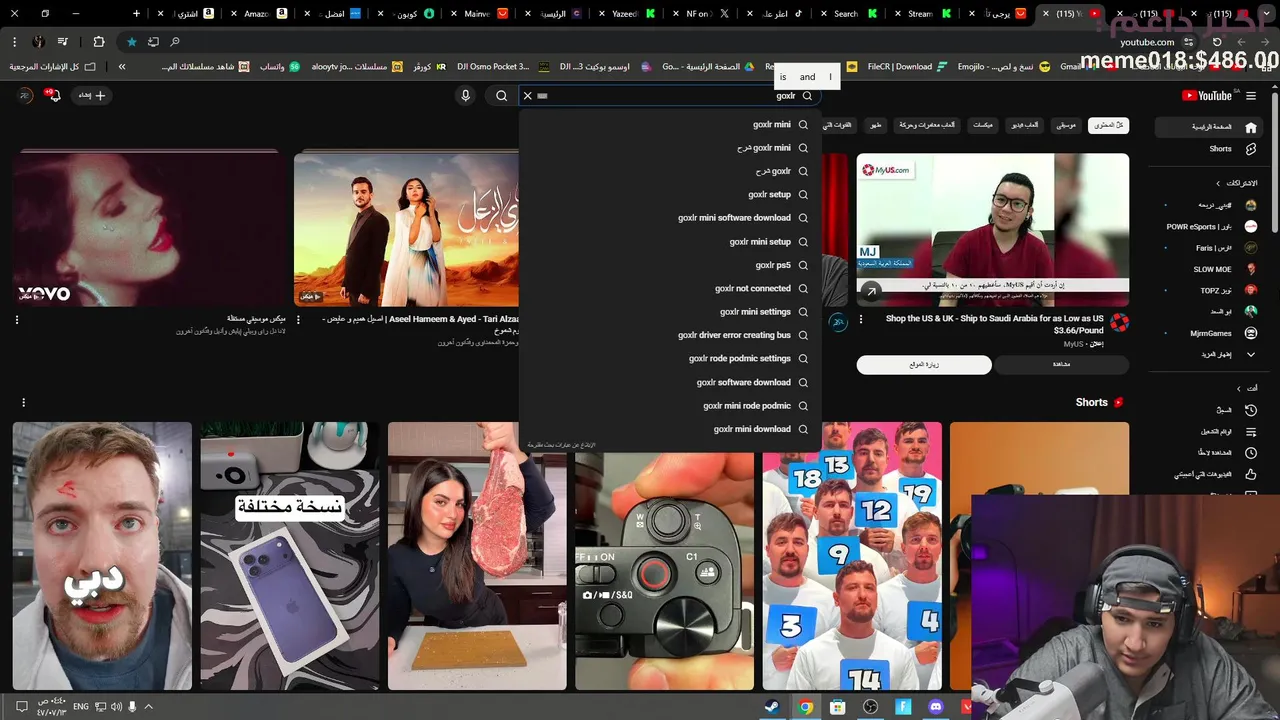Start voice search with the microphone
Screen dimensions: 1280x720
(465, 96)
